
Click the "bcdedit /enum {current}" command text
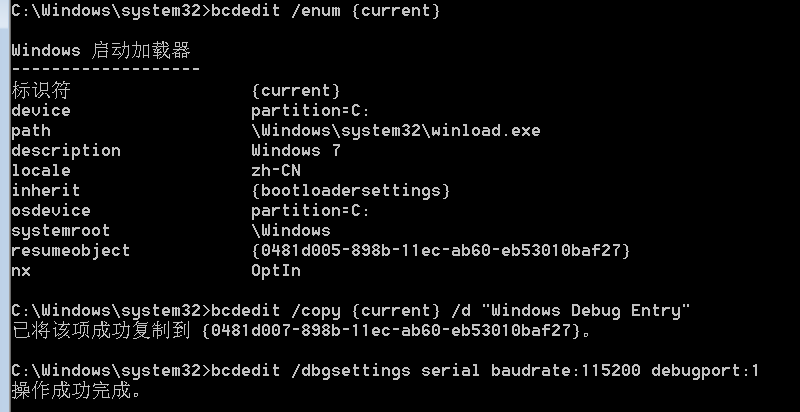click(325, 11)
